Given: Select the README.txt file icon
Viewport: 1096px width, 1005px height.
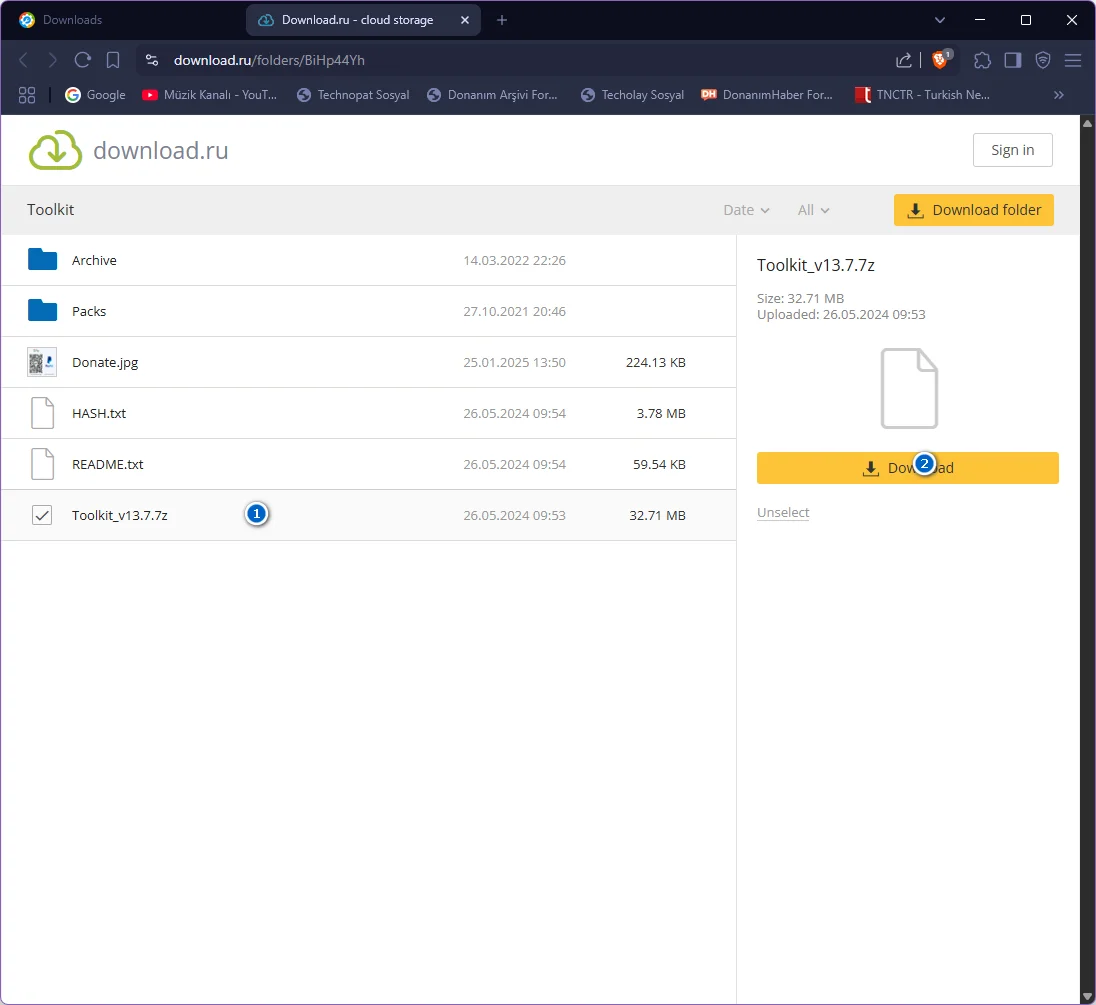Looking at the screenshot, I should point(43,464).
